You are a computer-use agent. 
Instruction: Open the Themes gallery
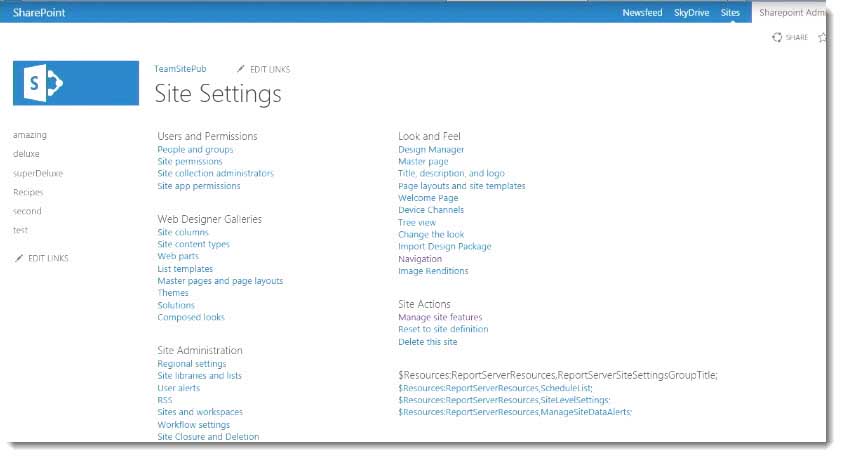point(173,292)
